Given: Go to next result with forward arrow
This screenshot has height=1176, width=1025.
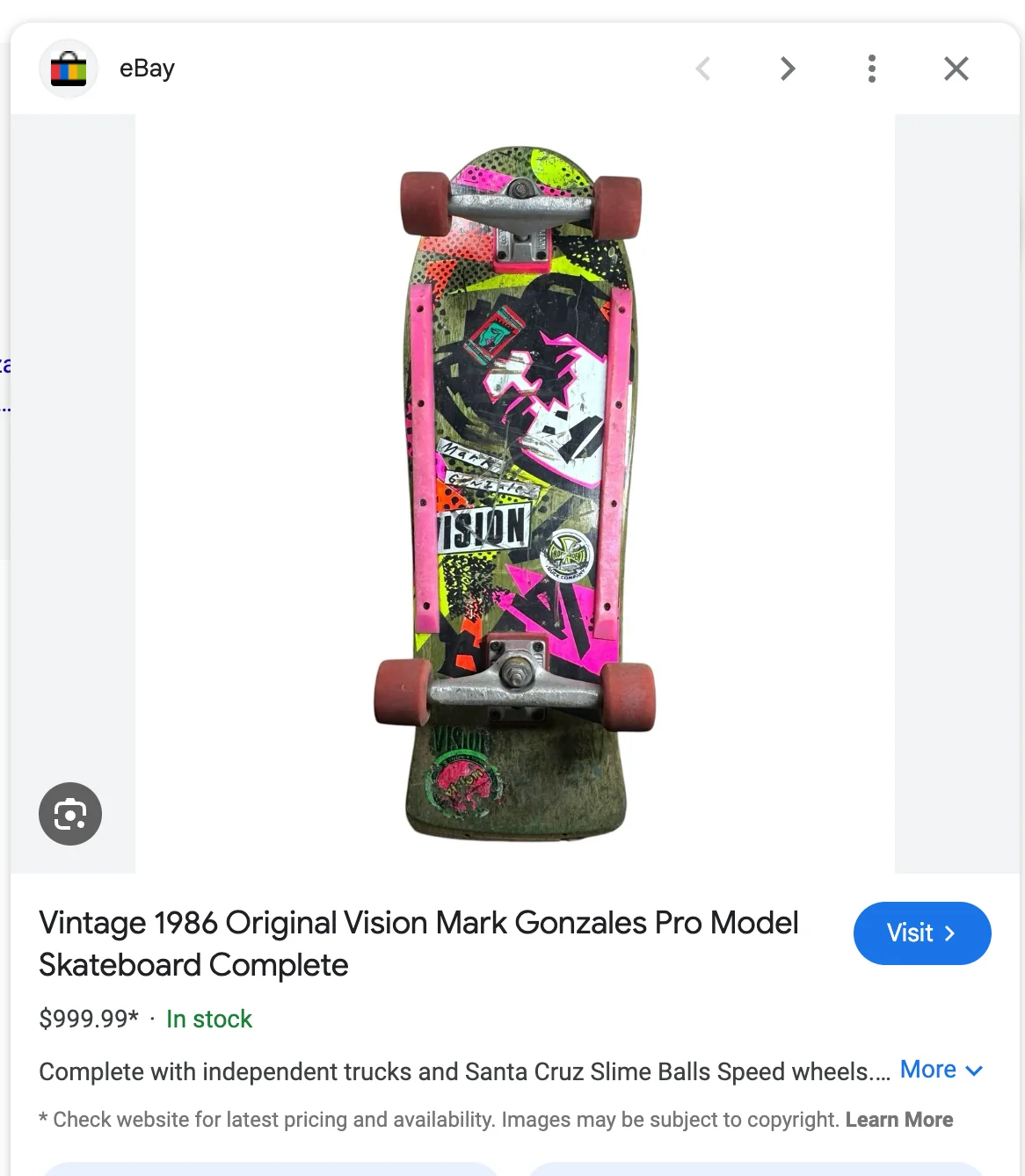Looking at the screenshot, I should (787, 68).
